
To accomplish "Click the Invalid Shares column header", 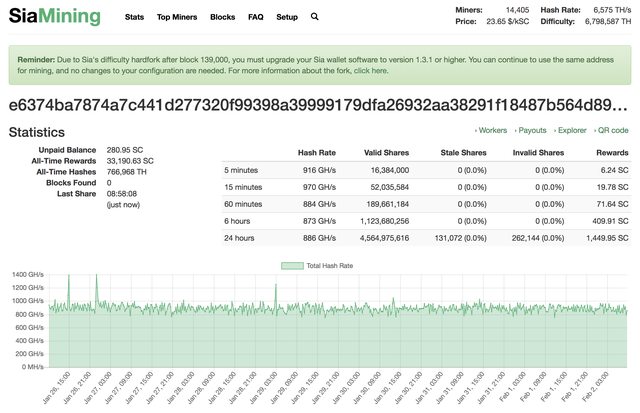I will click(538, 153).
